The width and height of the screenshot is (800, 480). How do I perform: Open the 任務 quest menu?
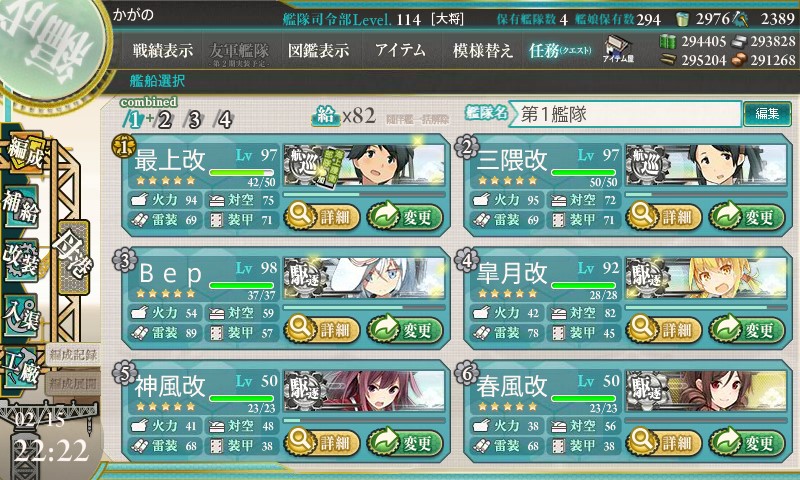click(560, 50)
